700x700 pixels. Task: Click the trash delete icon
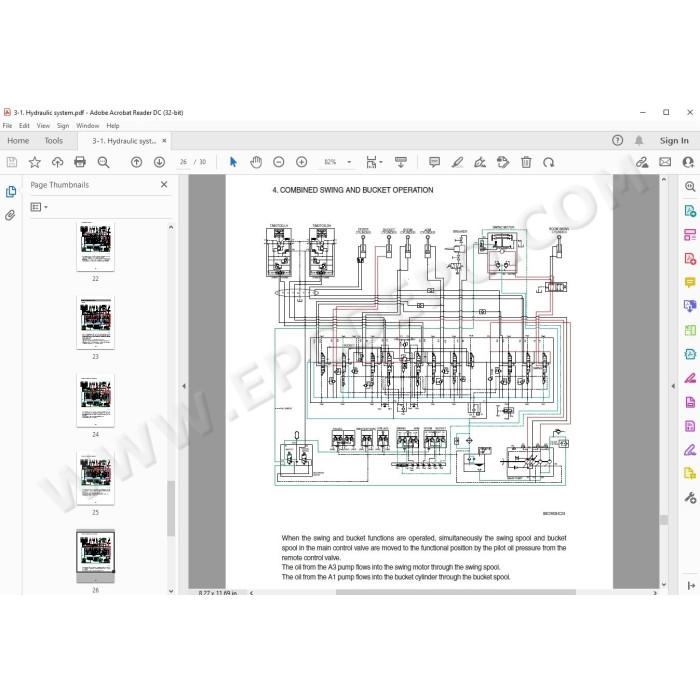point(526,162)
